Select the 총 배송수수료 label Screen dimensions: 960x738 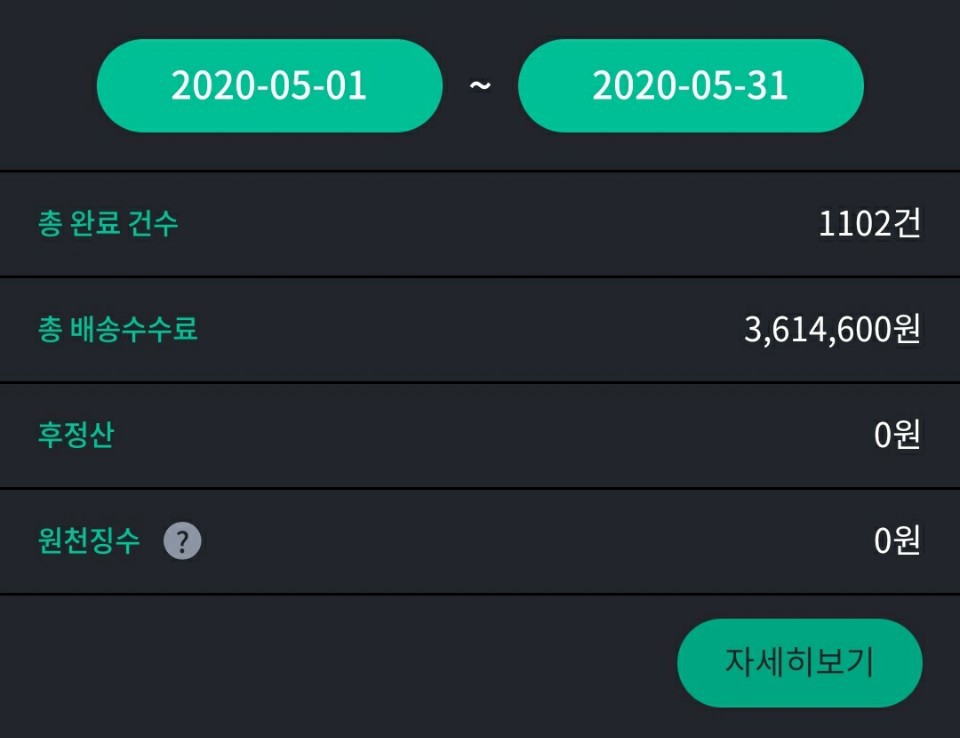118,329
